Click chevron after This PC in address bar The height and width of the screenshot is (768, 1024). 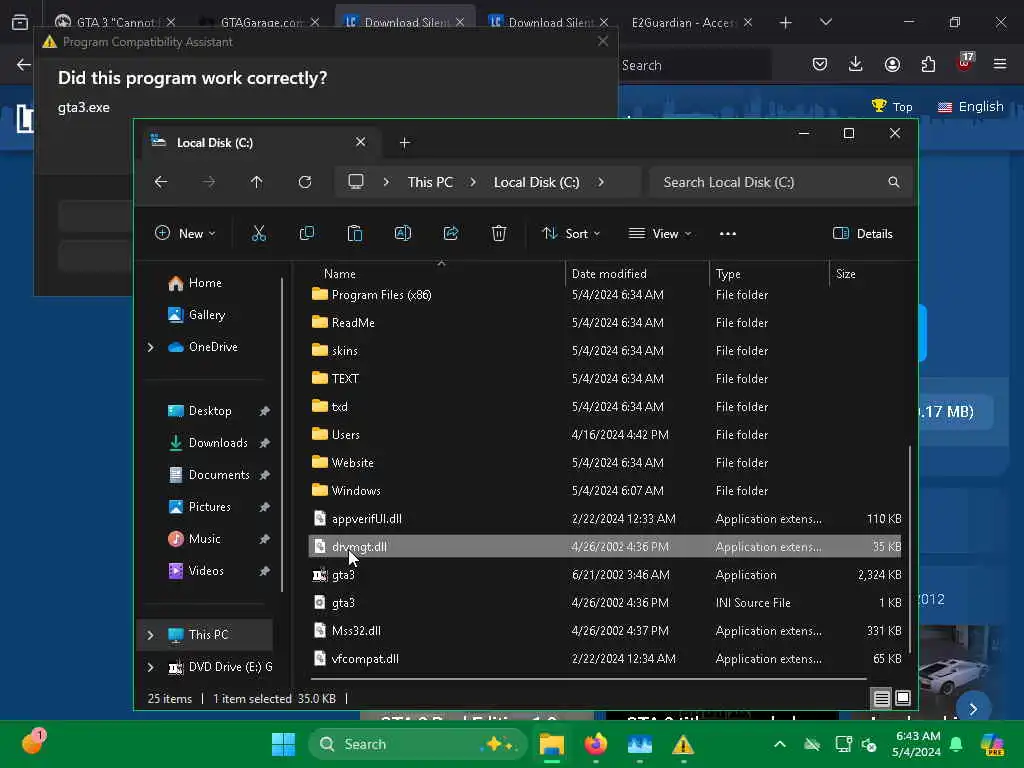pyautogui.click(x=473, y=182)
